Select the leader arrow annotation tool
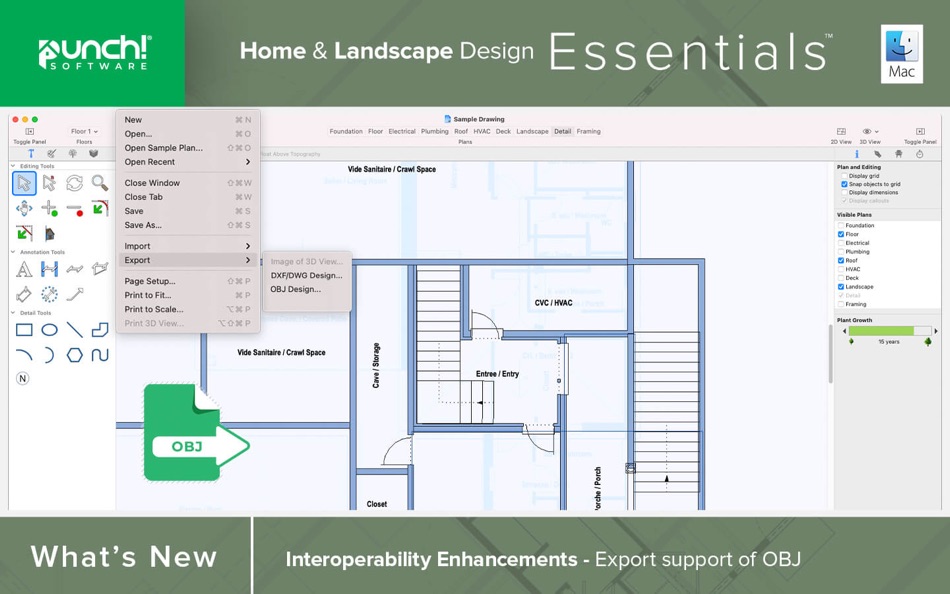Viewport: 950px width, 594px height. pyautogui.click(x=75, y=295)
